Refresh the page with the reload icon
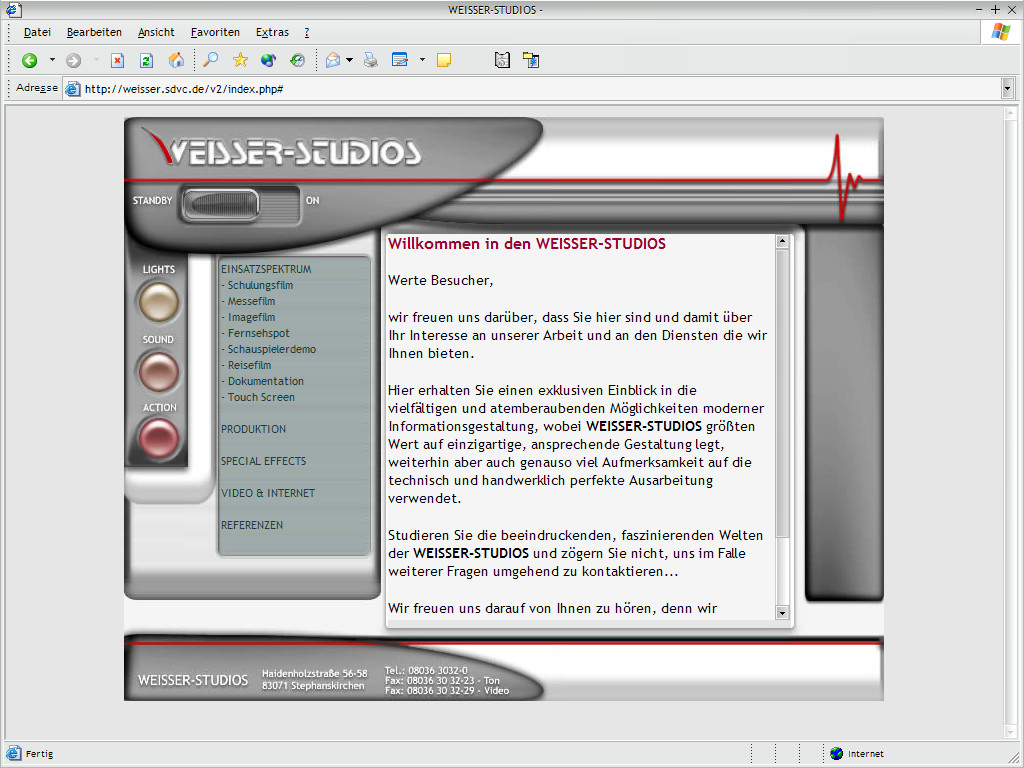Viewport: 1024px width, 768px height. (x=146, y=61)
